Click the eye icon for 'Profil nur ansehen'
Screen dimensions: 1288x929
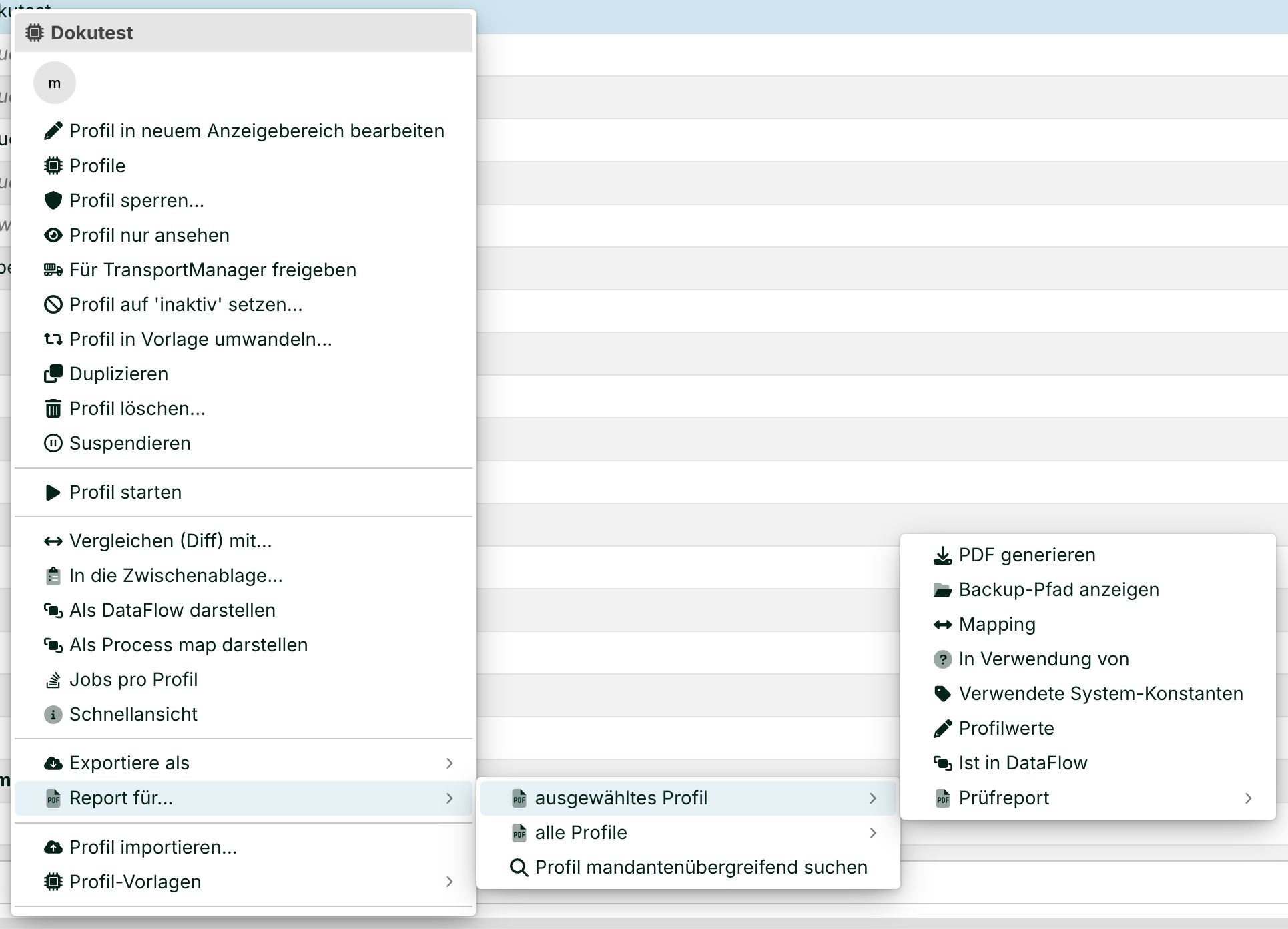[x=53, y=235]
